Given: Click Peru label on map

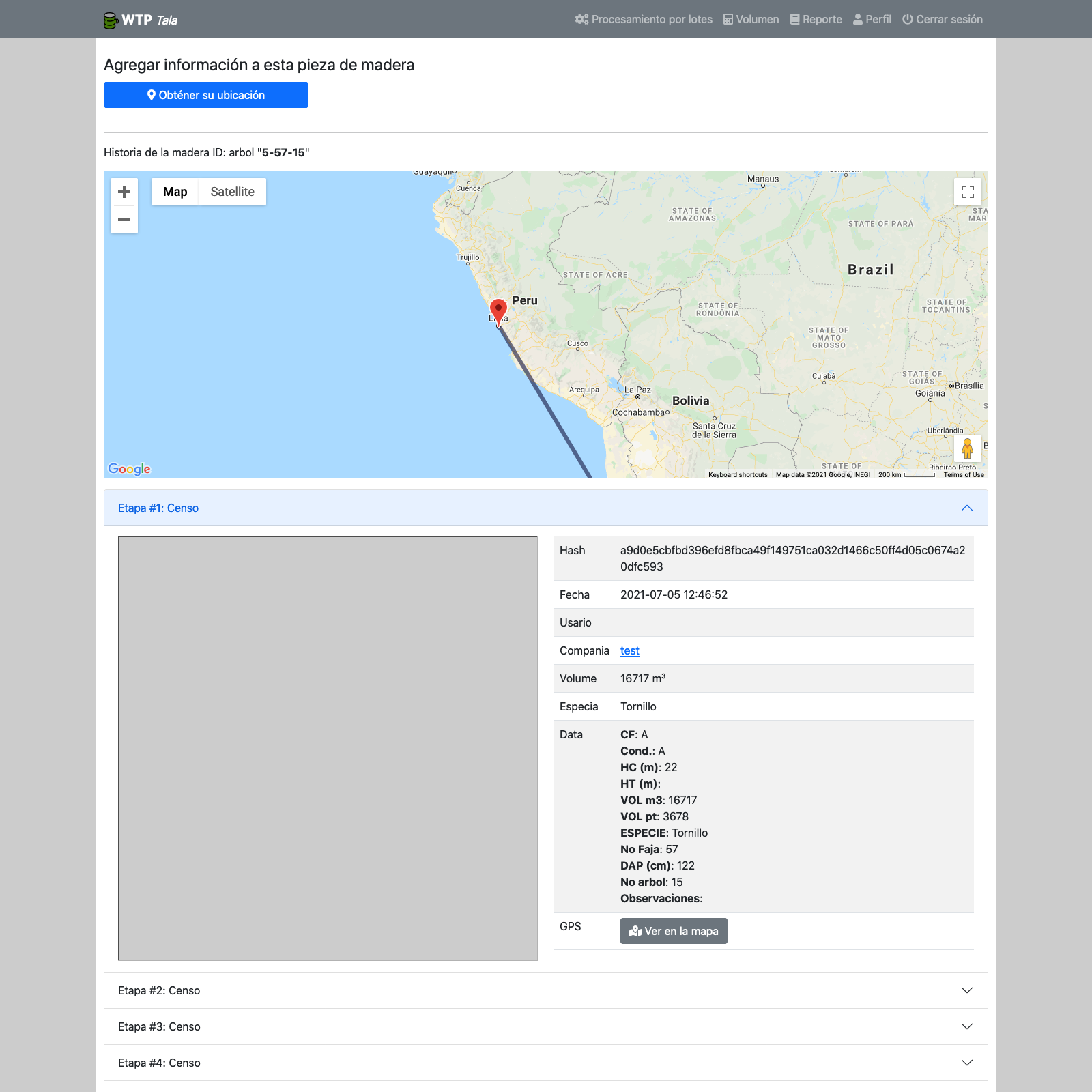Looking at the screenshot, I should [x=525, y=300].
